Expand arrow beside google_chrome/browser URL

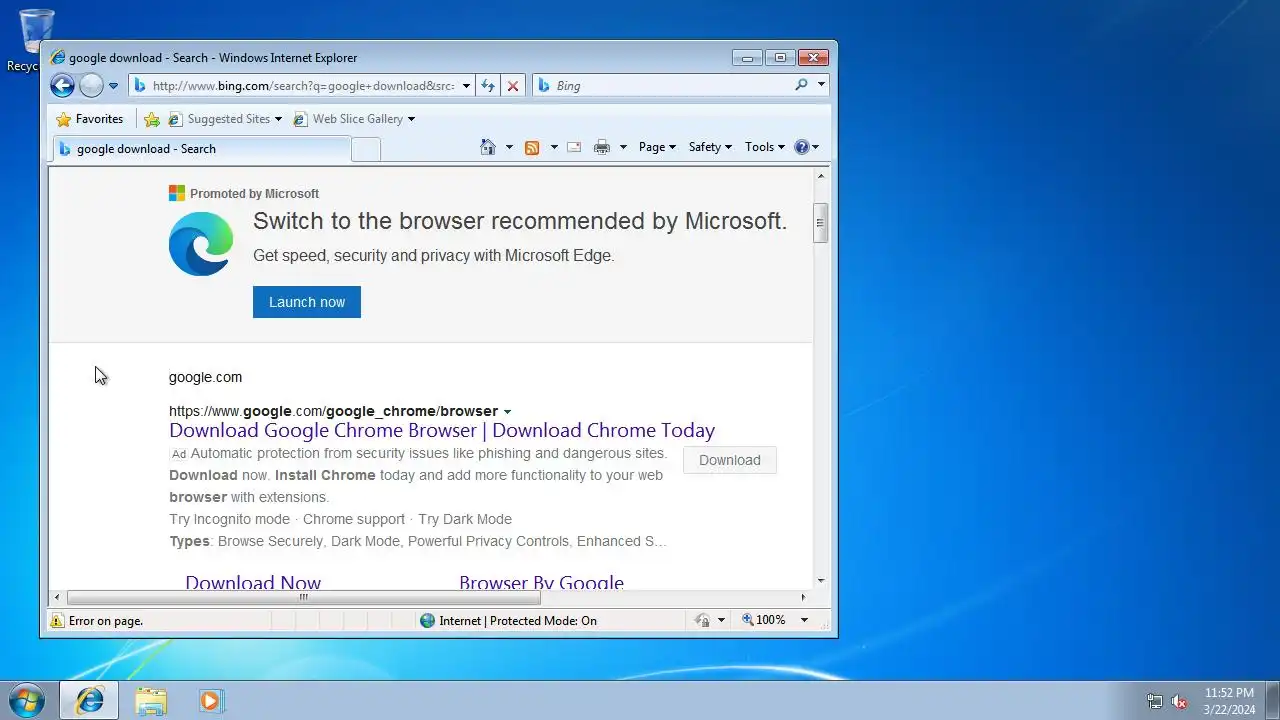click(x=507, y=412)
